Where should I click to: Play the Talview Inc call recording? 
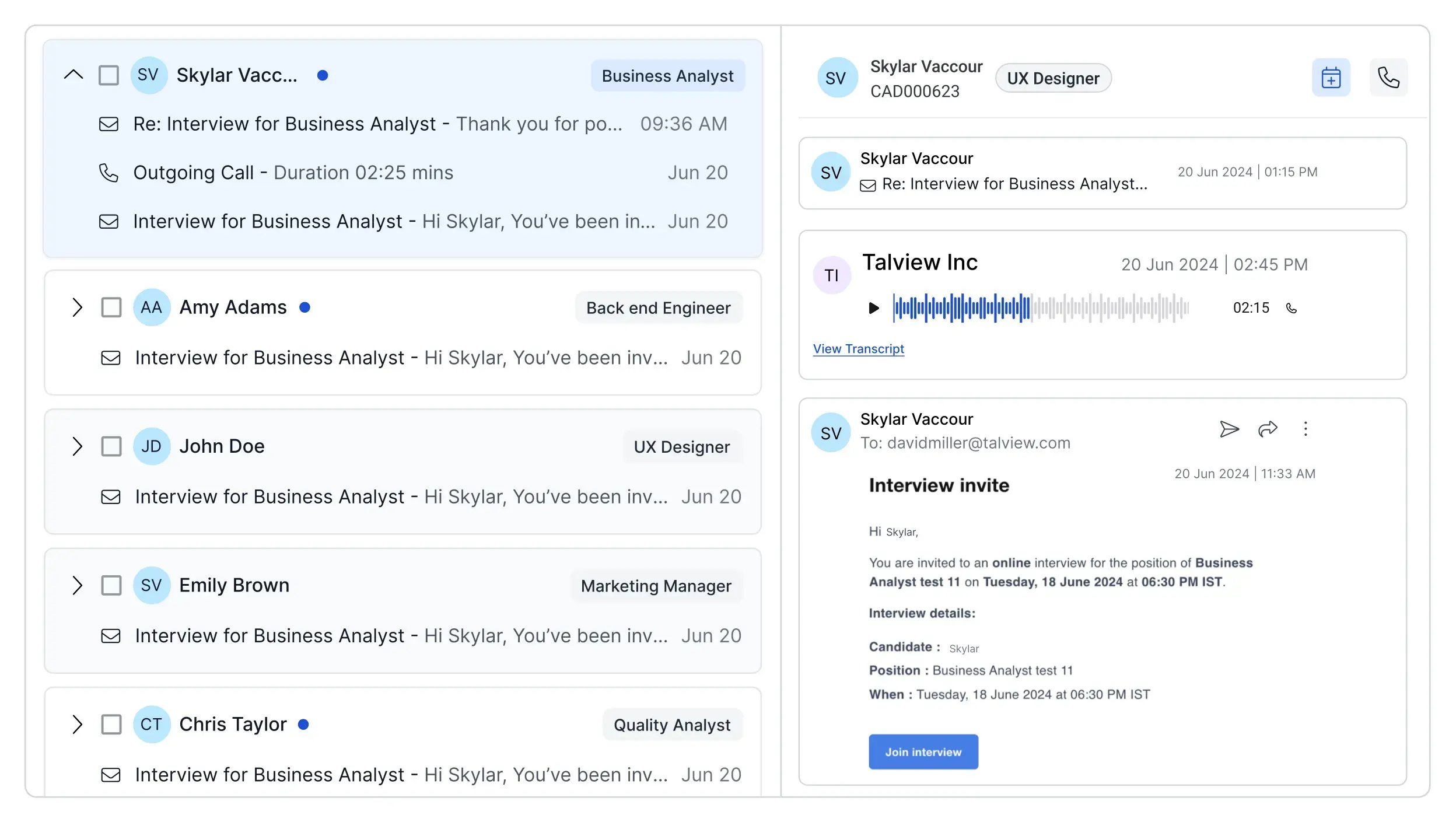tap(873, 307)
